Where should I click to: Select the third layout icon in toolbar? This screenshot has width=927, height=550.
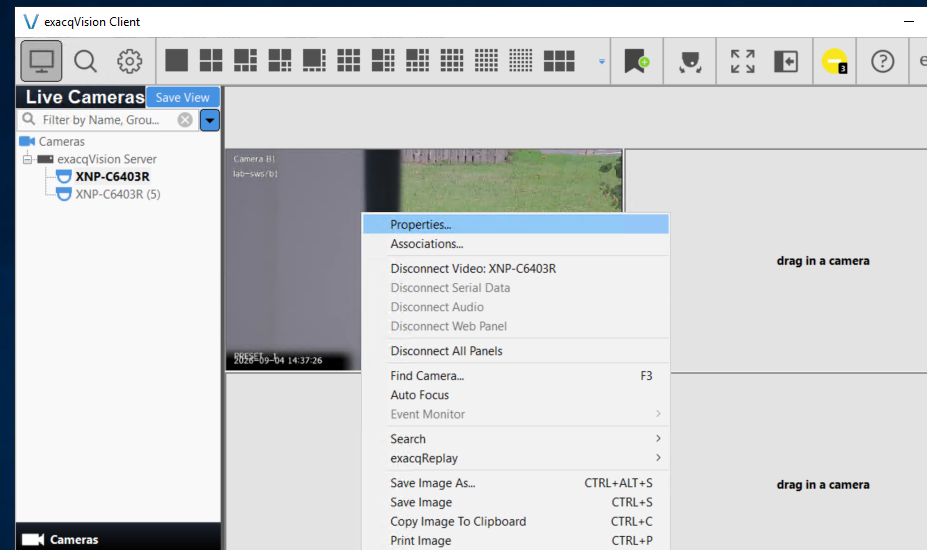pyautogui.click(x=245, y=60)
